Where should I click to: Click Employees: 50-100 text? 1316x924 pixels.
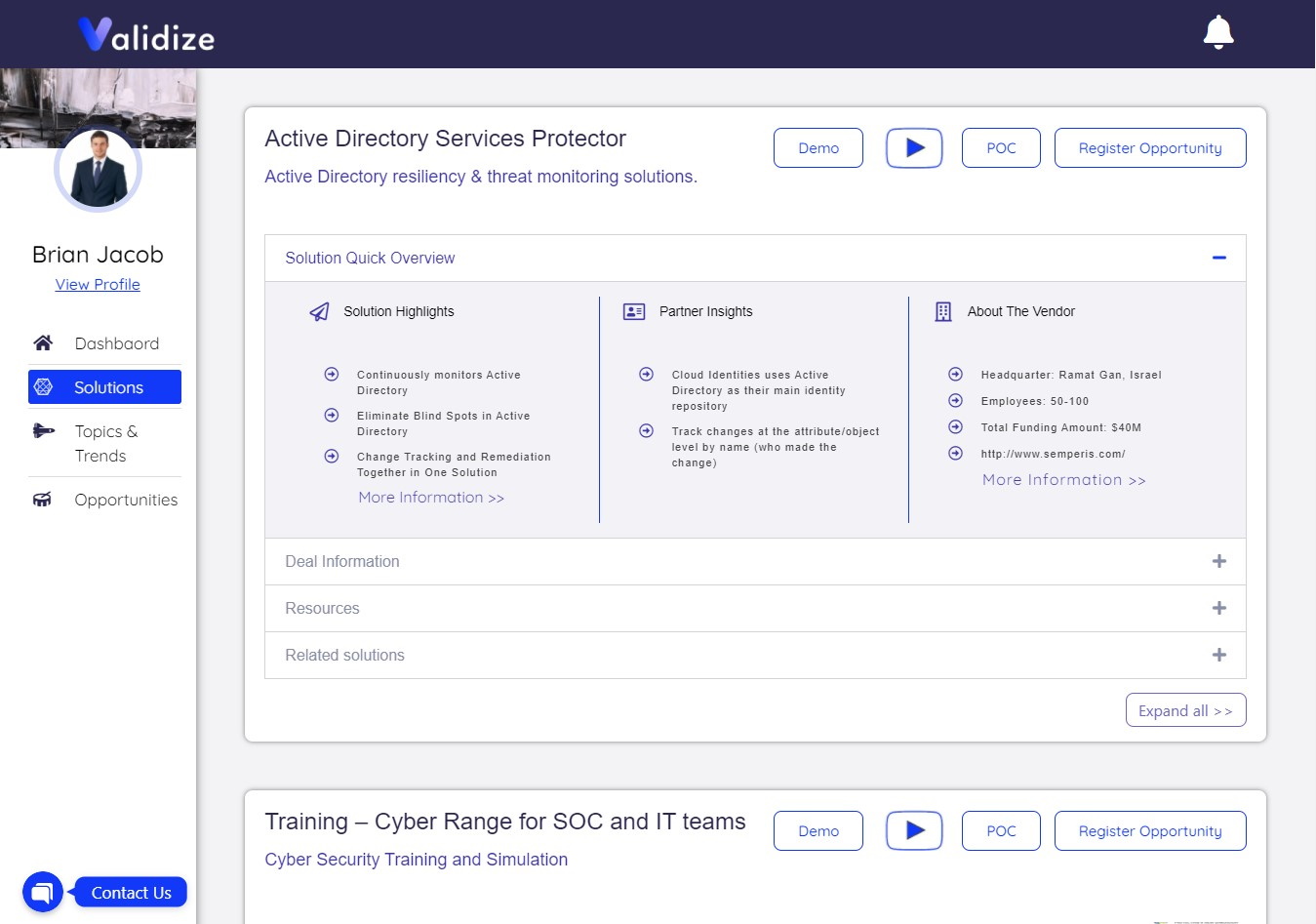point(1035,401)
